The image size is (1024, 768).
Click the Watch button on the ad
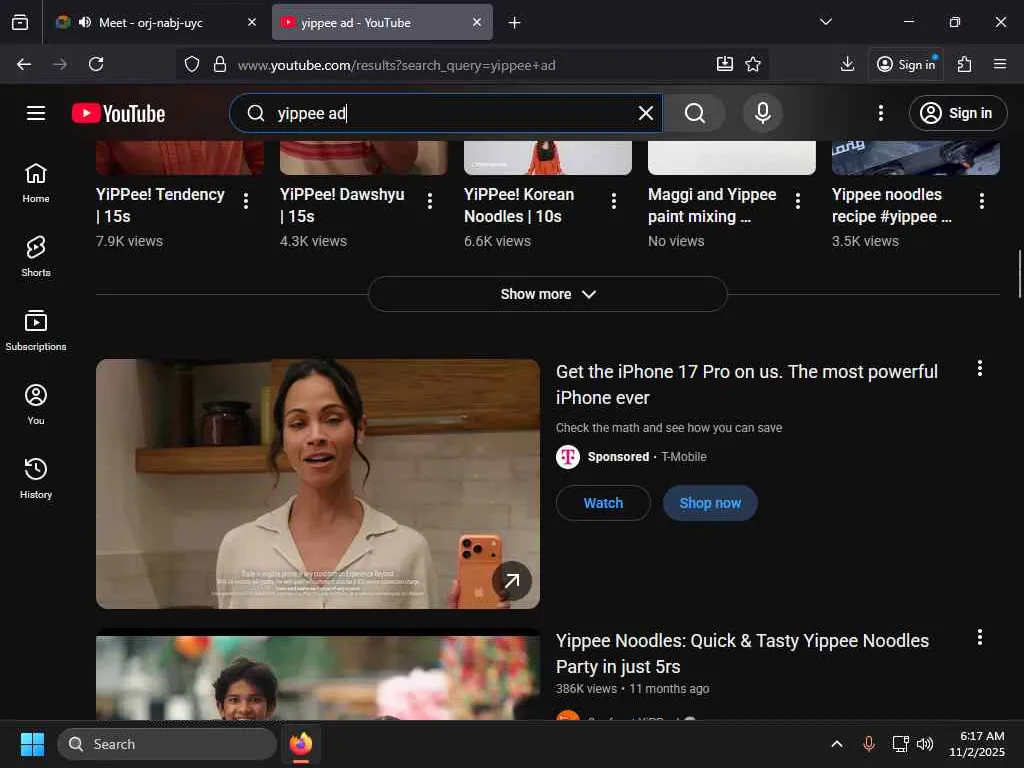[603, 503]
